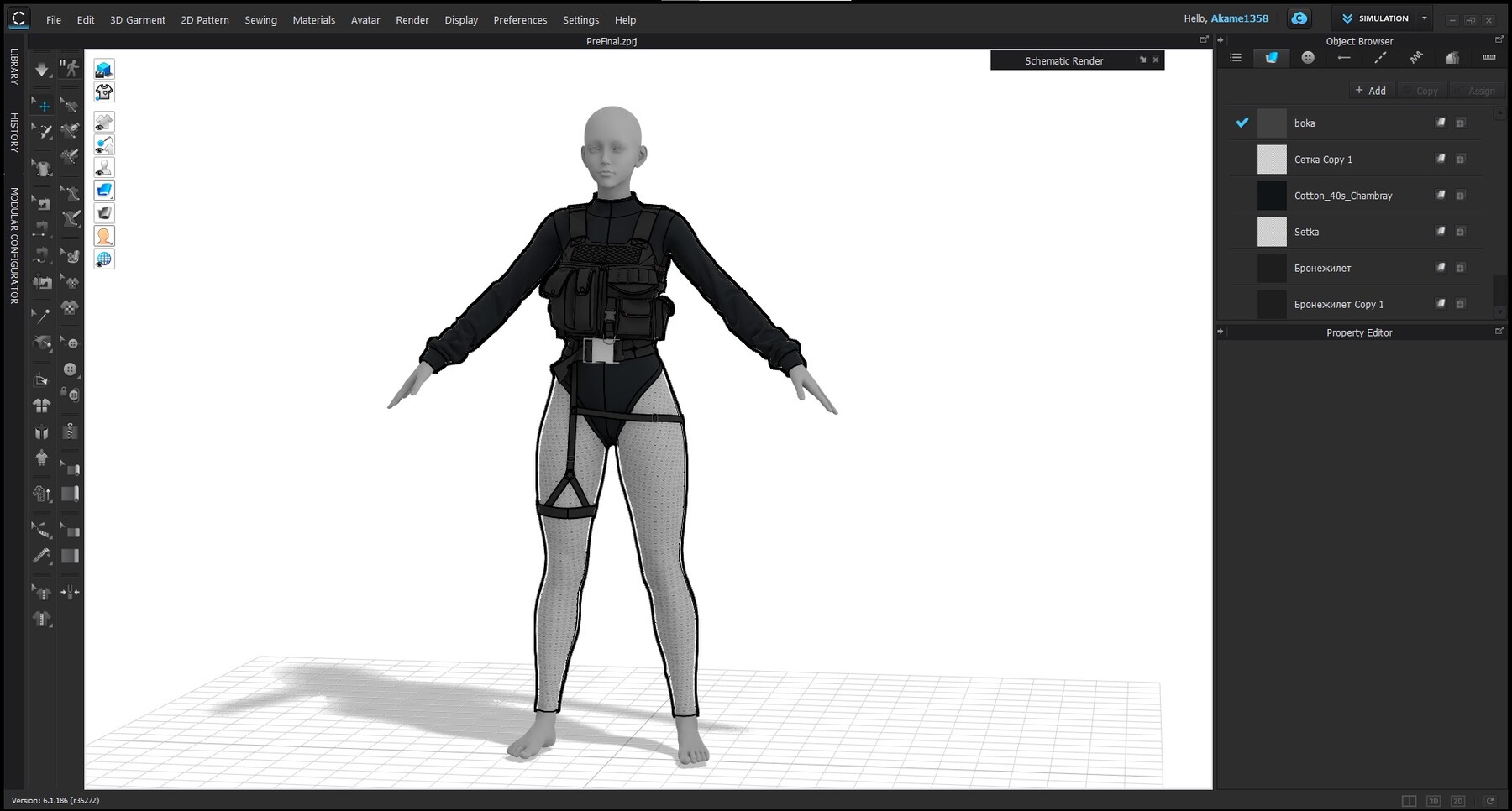Open the avatar skin display options
Screen dimensions: 1512x811
(x=104, y=236)
